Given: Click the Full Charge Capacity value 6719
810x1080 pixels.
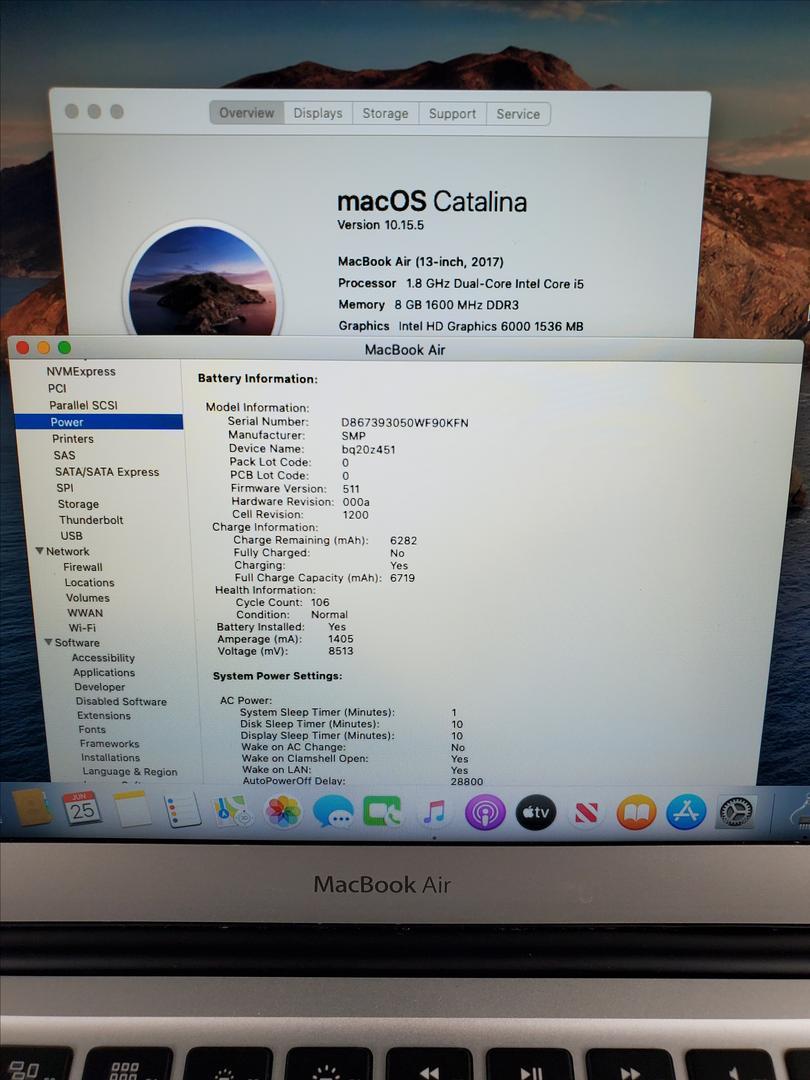Looking at the screenshot, I should (x=402, y=578).
